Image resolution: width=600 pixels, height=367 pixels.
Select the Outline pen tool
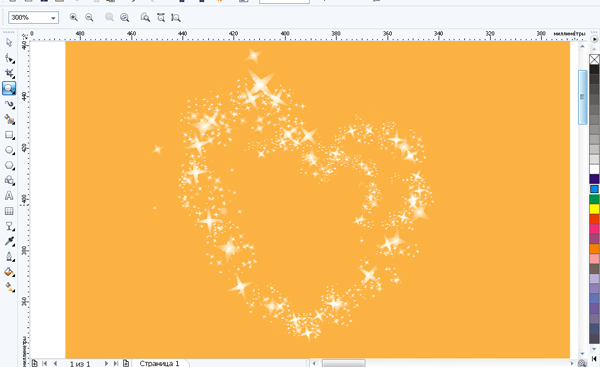[9, 257]
